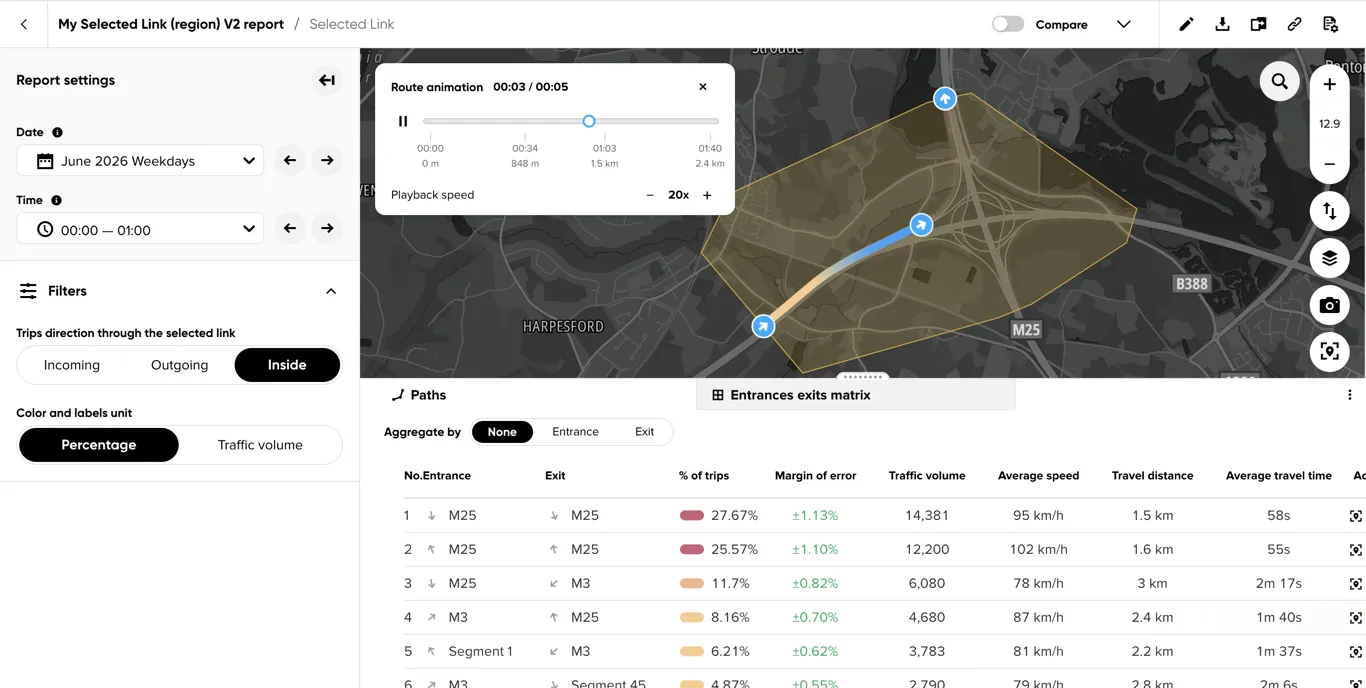Open the table more options menu
This screenshot has width=1366, height=688.
1349,395
